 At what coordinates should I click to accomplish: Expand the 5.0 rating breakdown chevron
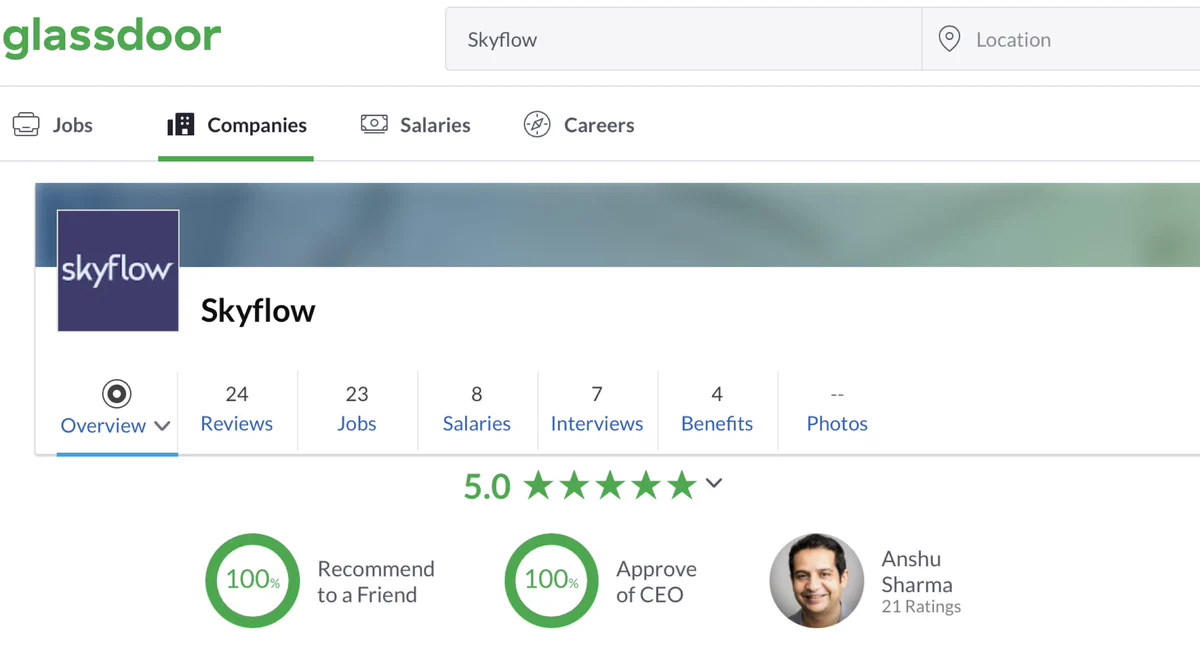(x=713, y=484)
